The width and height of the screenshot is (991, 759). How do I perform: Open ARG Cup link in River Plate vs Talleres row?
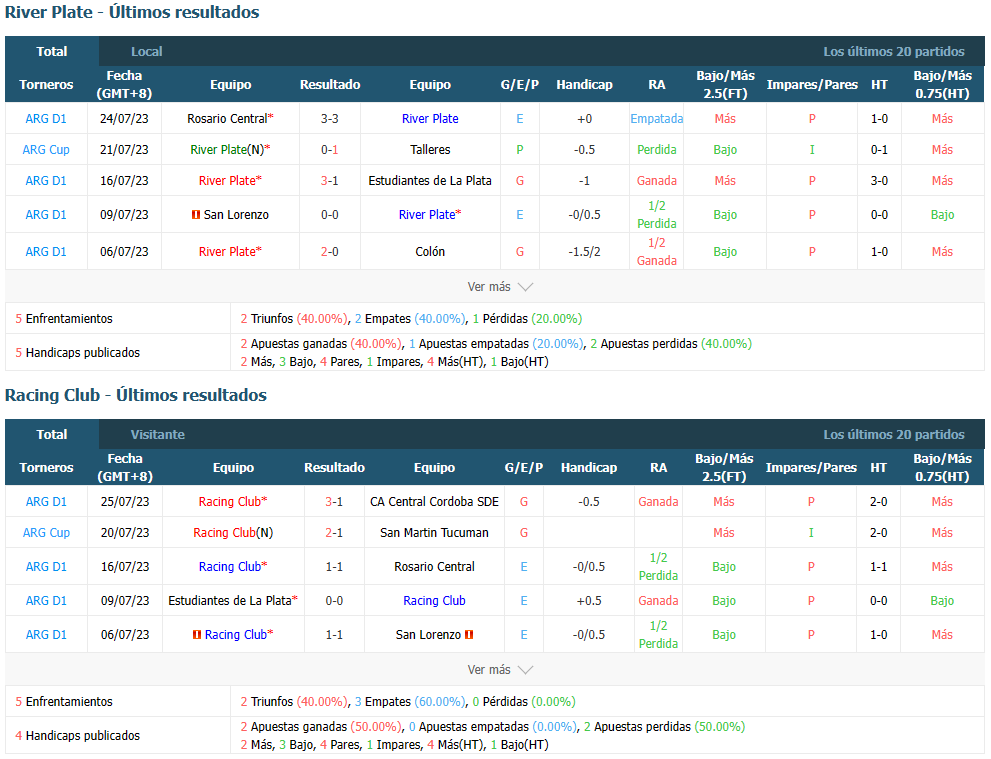click(46, 150)
